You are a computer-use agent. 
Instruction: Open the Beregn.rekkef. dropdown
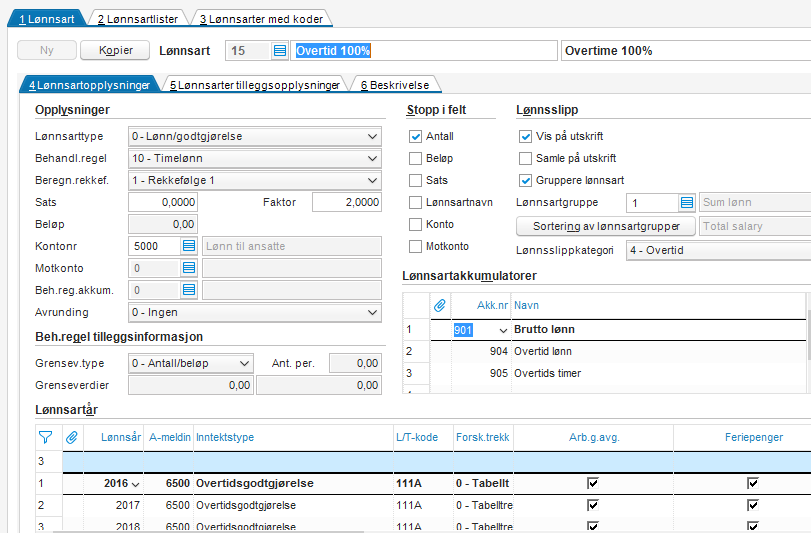(x=255, y=180)
